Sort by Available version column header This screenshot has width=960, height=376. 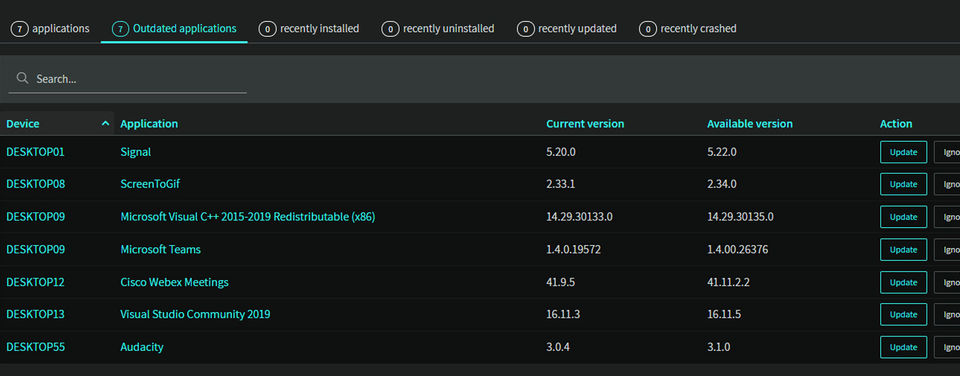(749, 124)
